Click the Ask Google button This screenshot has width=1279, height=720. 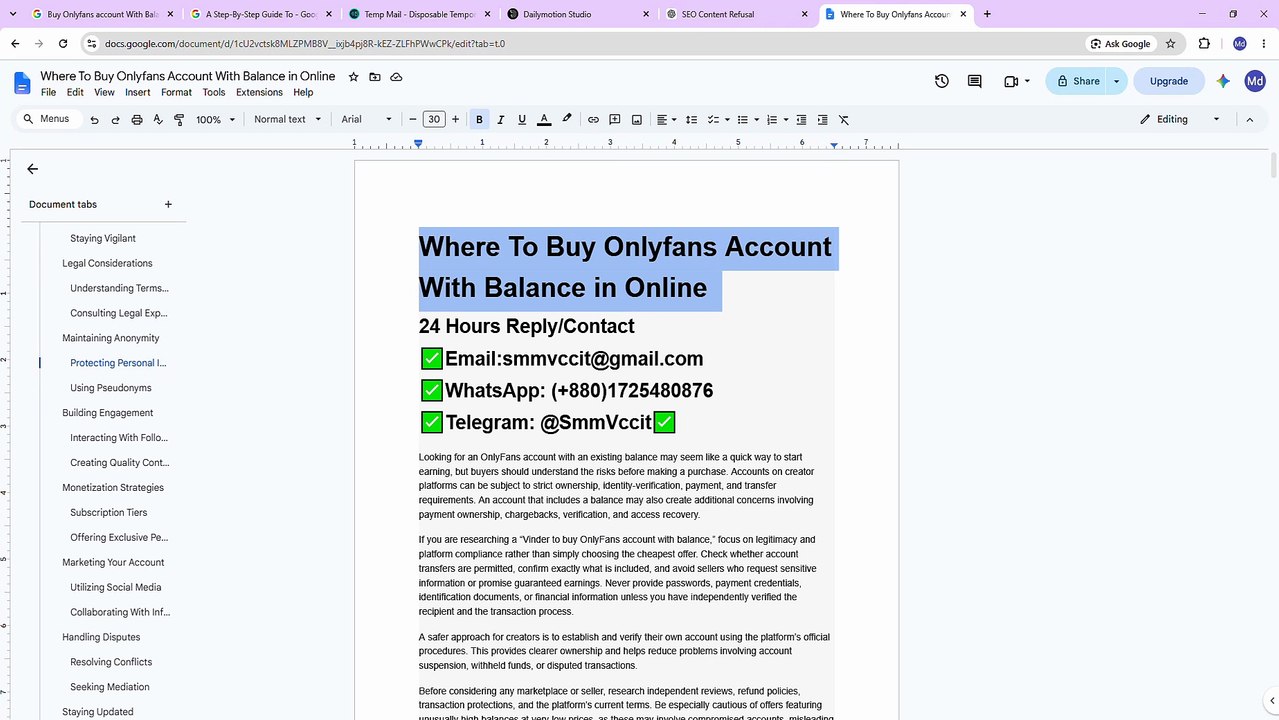click(1120, 44)
